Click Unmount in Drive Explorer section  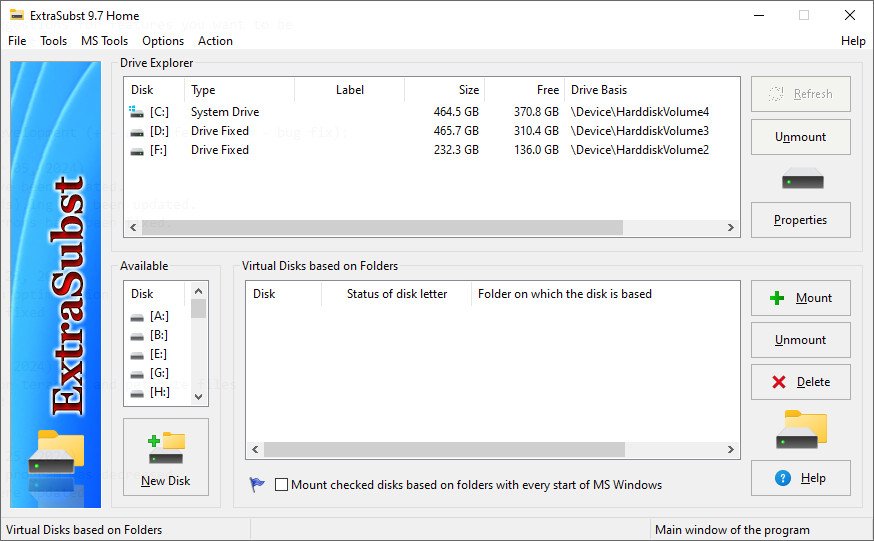click(800, 137)
